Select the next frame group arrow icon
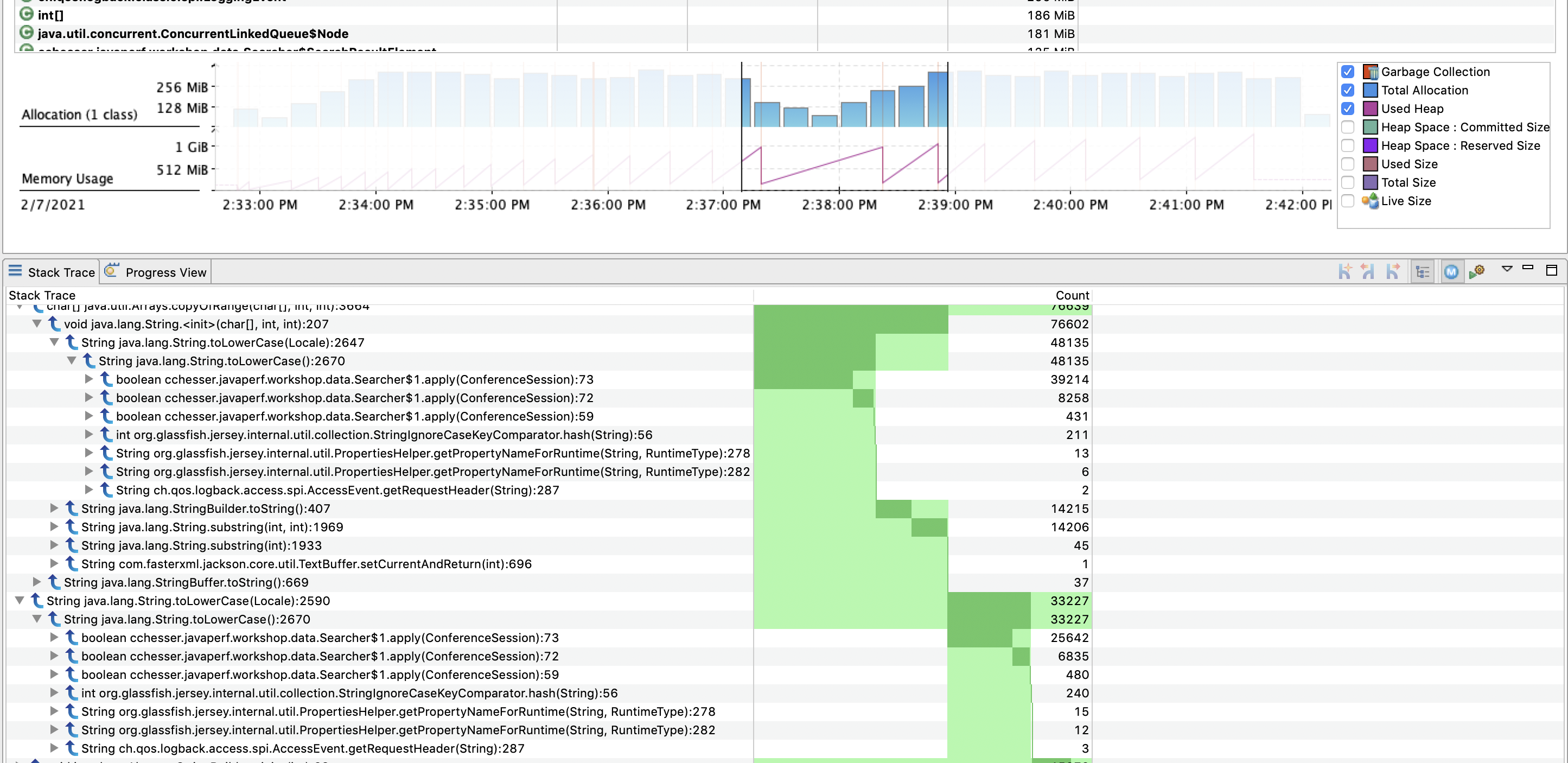The image size is (1568, 763). [x=1393, y=271]
